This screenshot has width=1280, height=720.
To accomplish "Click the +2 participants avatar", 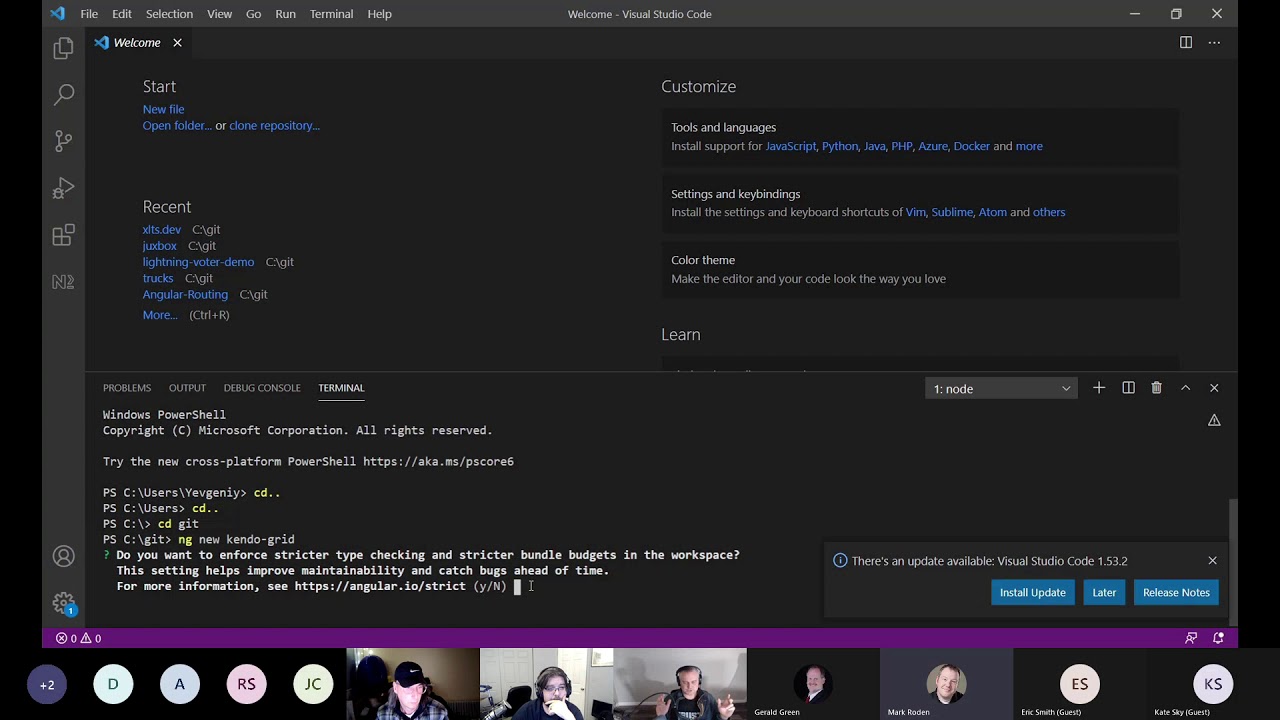I will tap(47, 685).
